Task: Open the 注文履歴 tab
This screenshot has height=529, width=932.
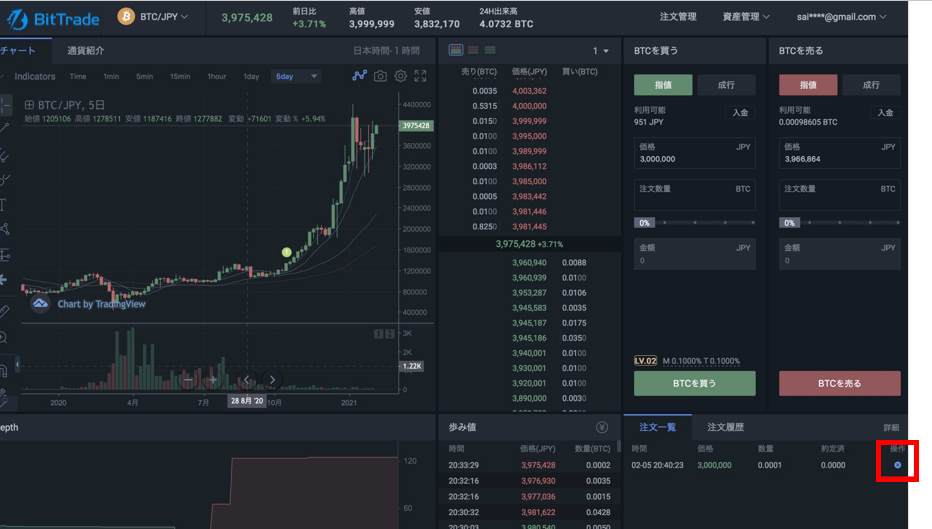Action: (725, 427)
